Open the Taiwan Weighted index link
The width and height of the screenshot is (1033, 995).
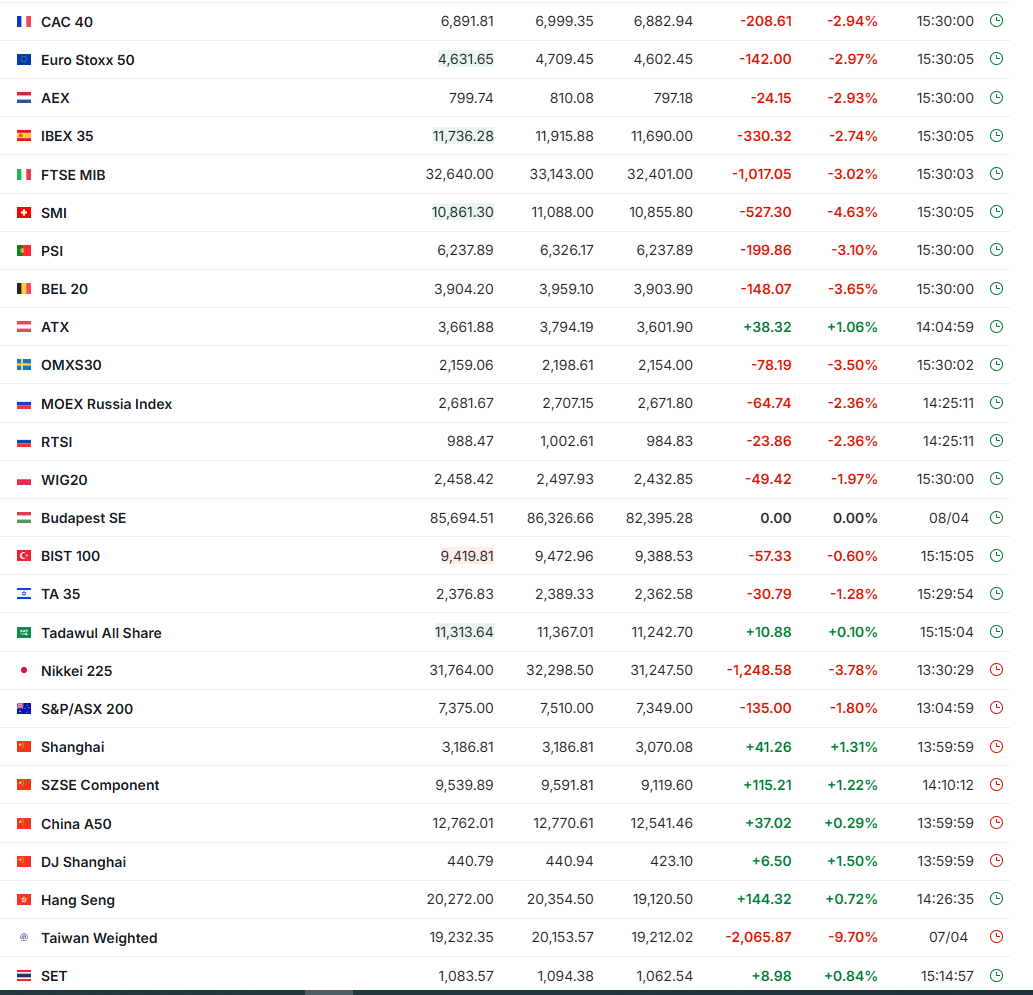[99, 938]
